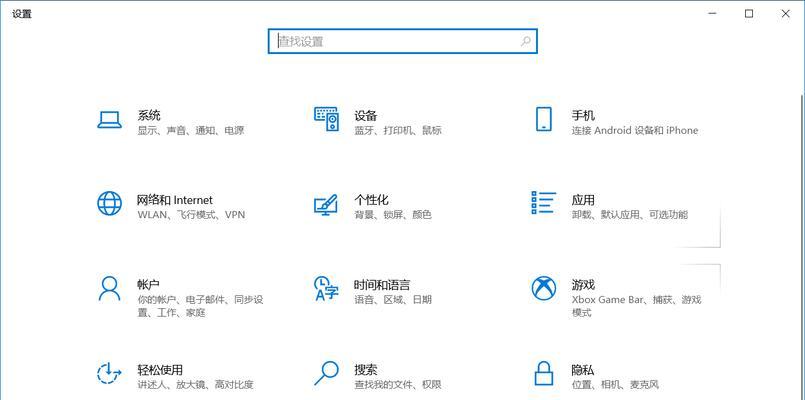Click 你的帐户、电子邮件、同步设置、工作、家庭 description
Viewport: 805px width, 400px height.
point(200,306)
